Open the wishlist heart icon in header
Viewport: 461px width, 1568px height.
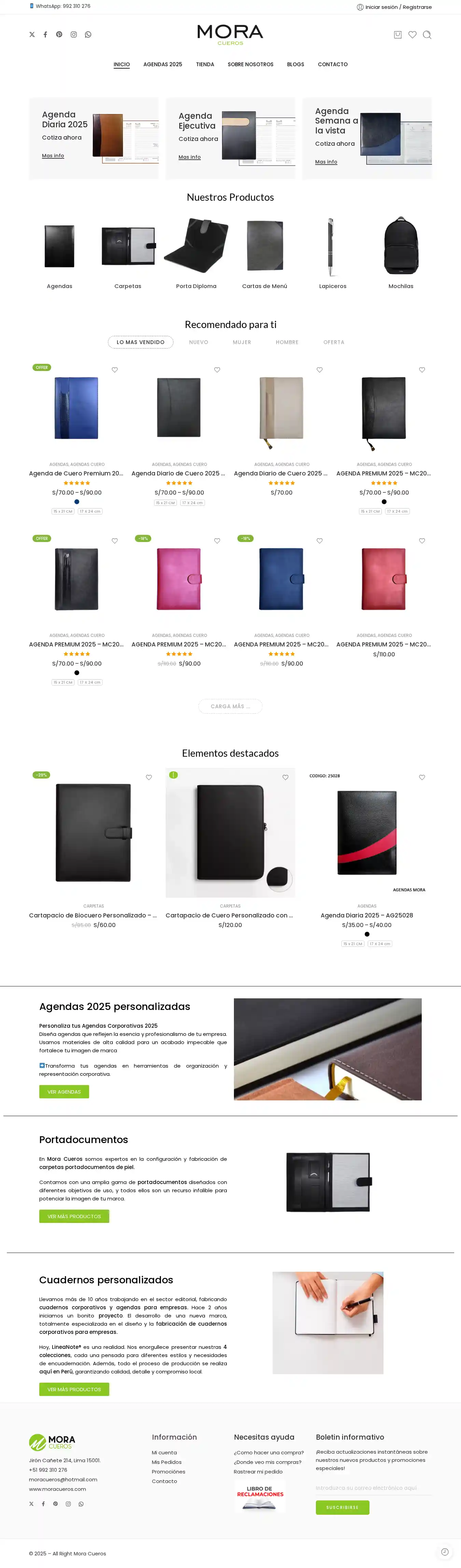point(412,35)
